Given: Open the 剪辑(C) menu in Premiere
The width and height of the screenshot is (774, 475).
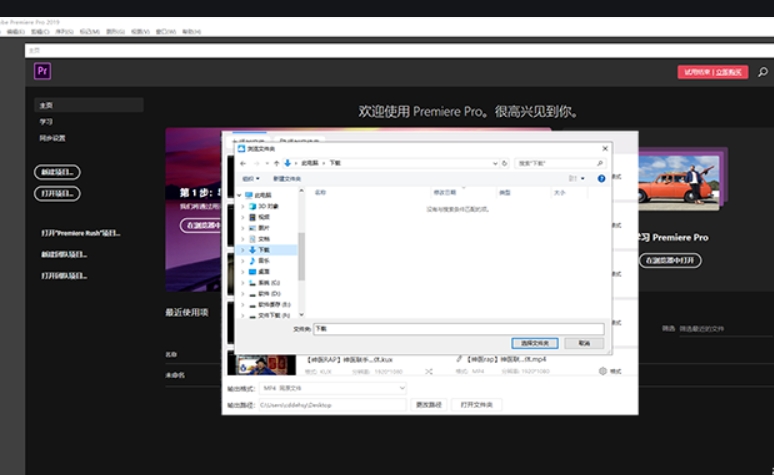Looking at the screenshot, I should [x=40, y=32].
